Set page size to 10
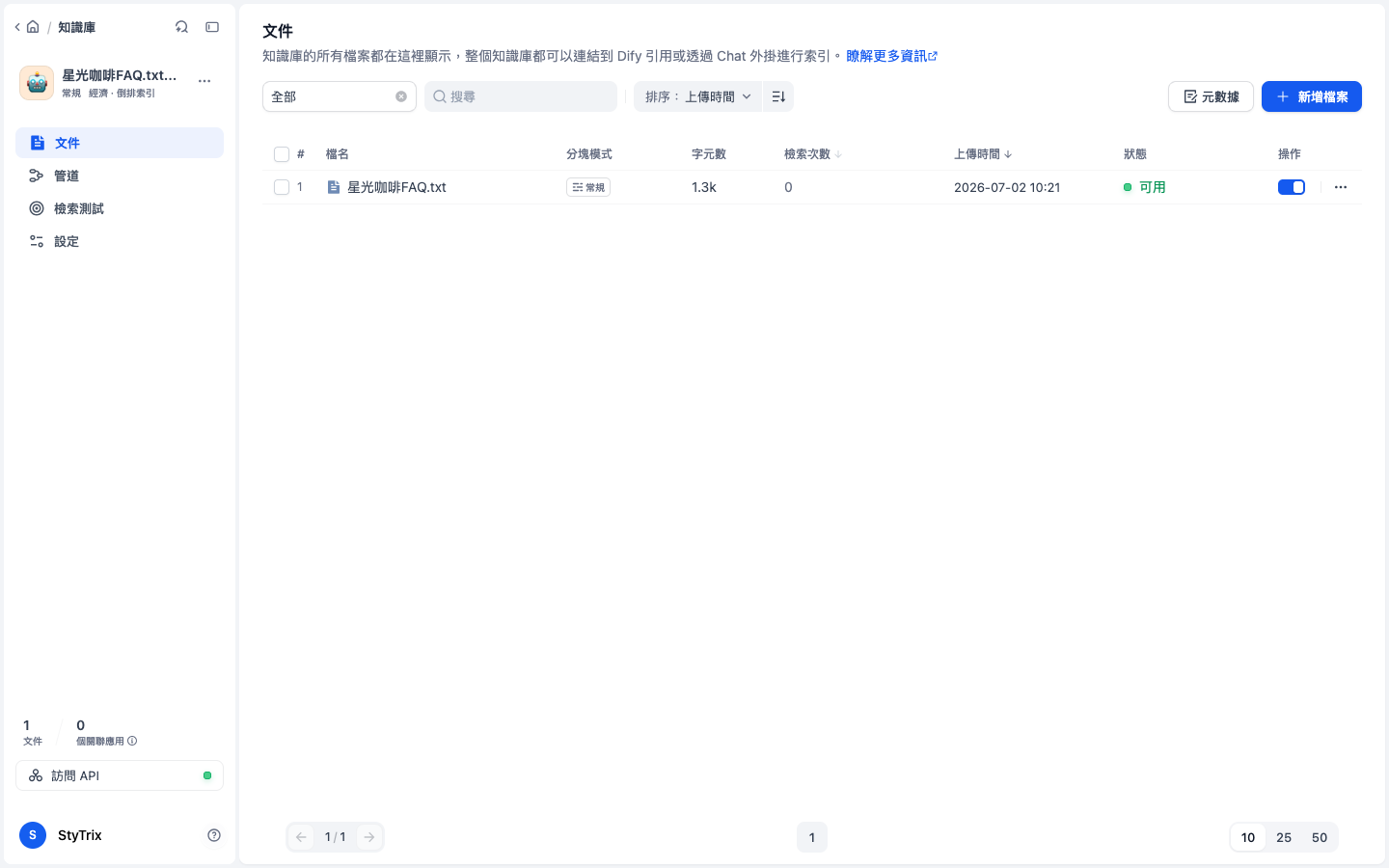 [1248, 837]
